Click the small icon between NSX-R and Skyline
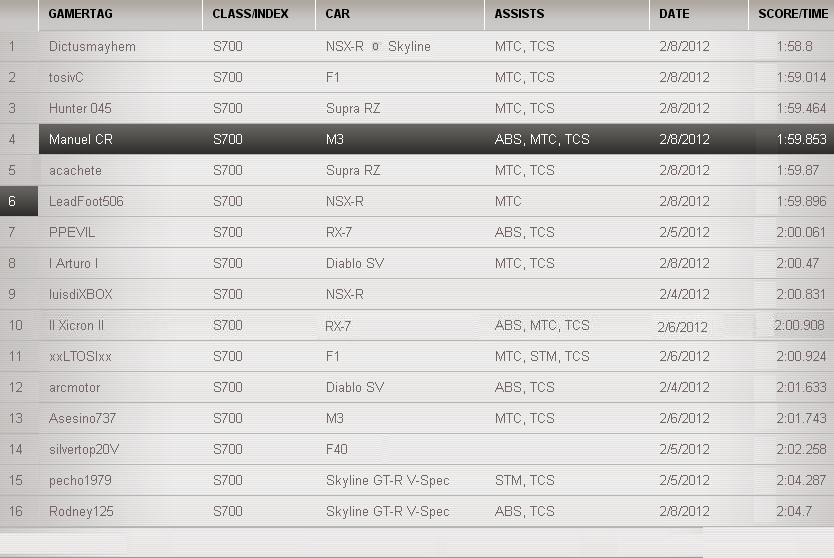This screenshot has width=834, height=558. (375, 47)
